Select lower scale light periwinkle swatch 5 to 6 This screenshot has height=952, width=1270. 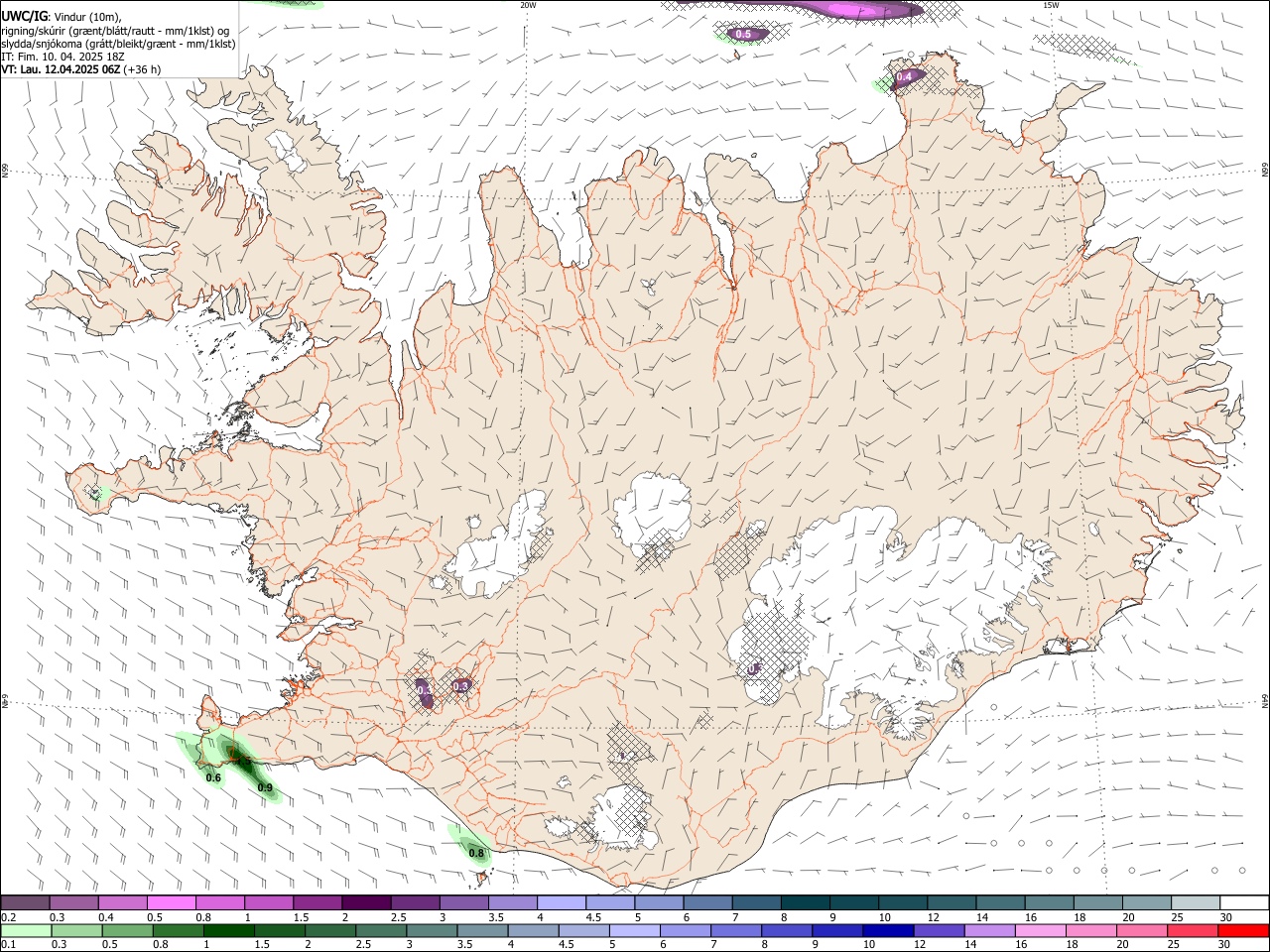[x=635, y=930]
